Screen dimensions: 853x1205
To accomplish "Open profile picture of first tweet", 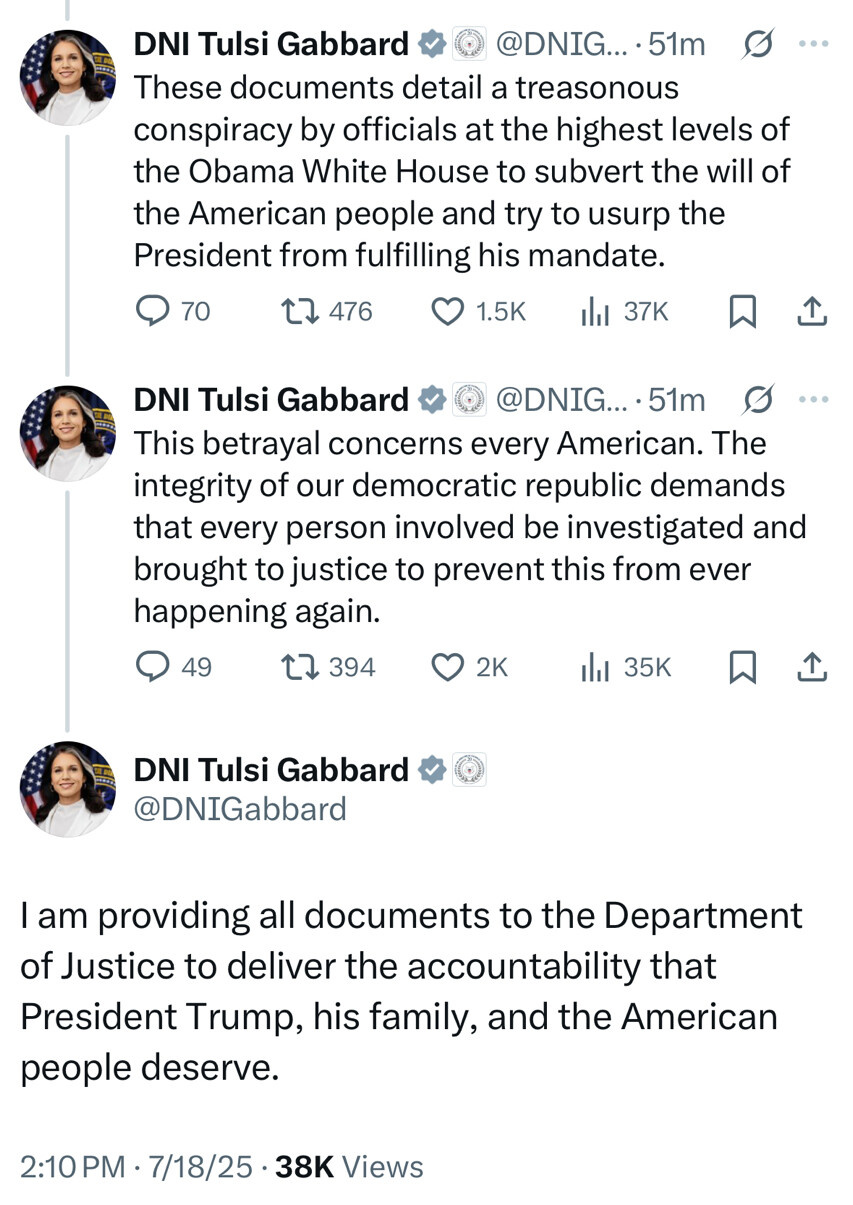I will click(x=68, y=77).
